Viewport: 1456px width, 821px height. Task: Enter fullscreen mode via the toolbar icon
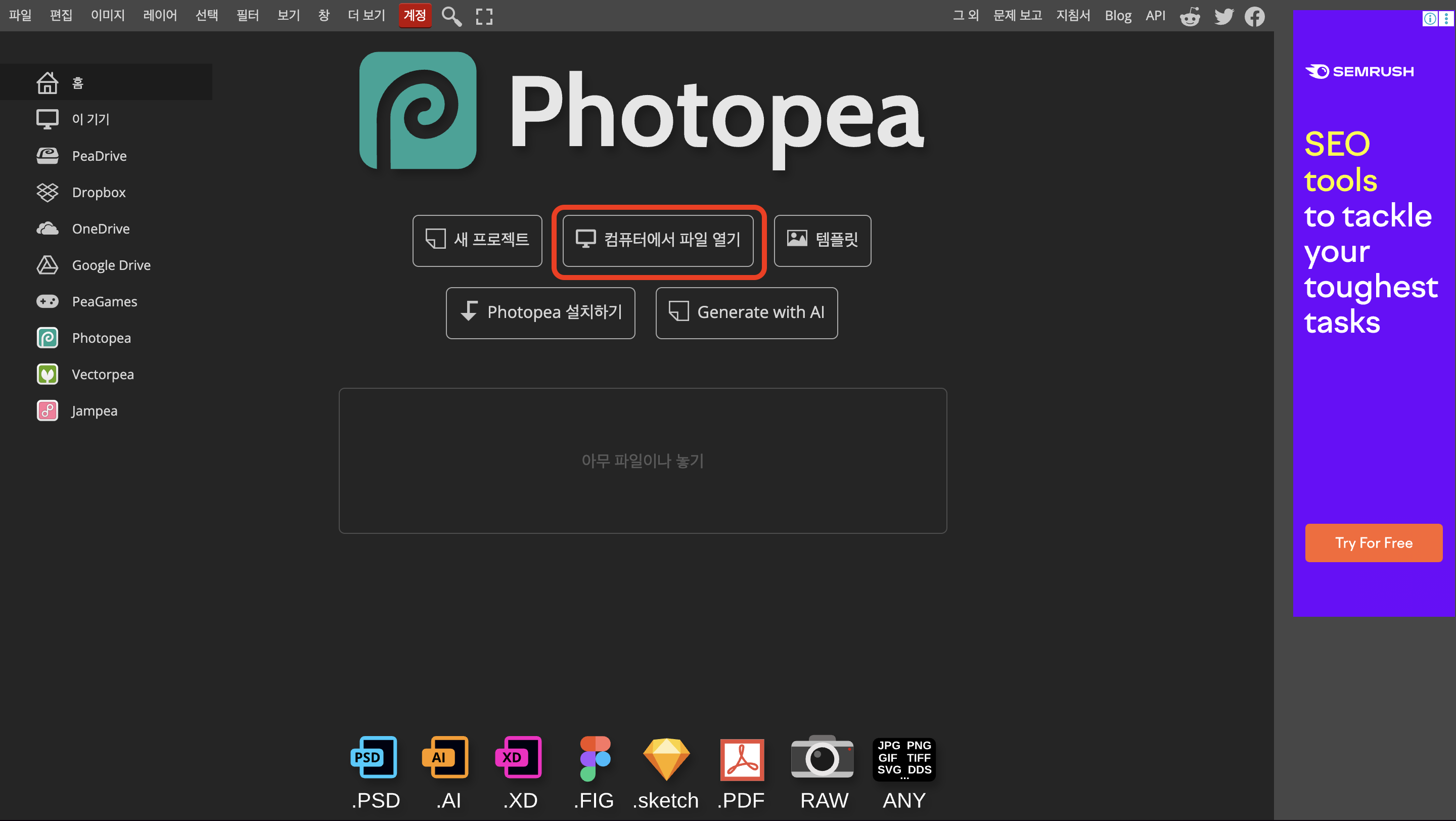tap(484, 16)
